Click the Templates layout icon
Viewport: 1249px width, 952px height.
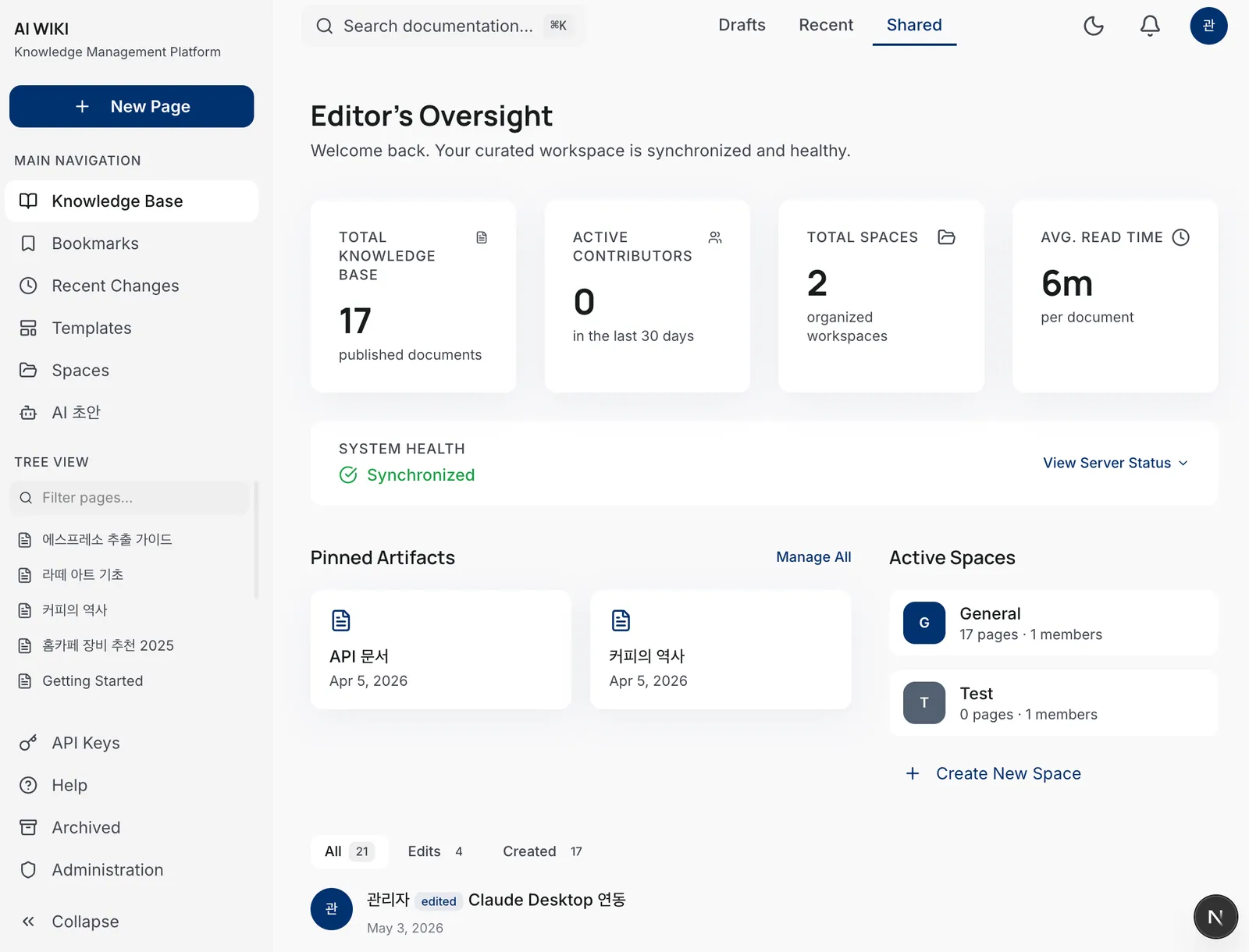(x=28, y=328)
